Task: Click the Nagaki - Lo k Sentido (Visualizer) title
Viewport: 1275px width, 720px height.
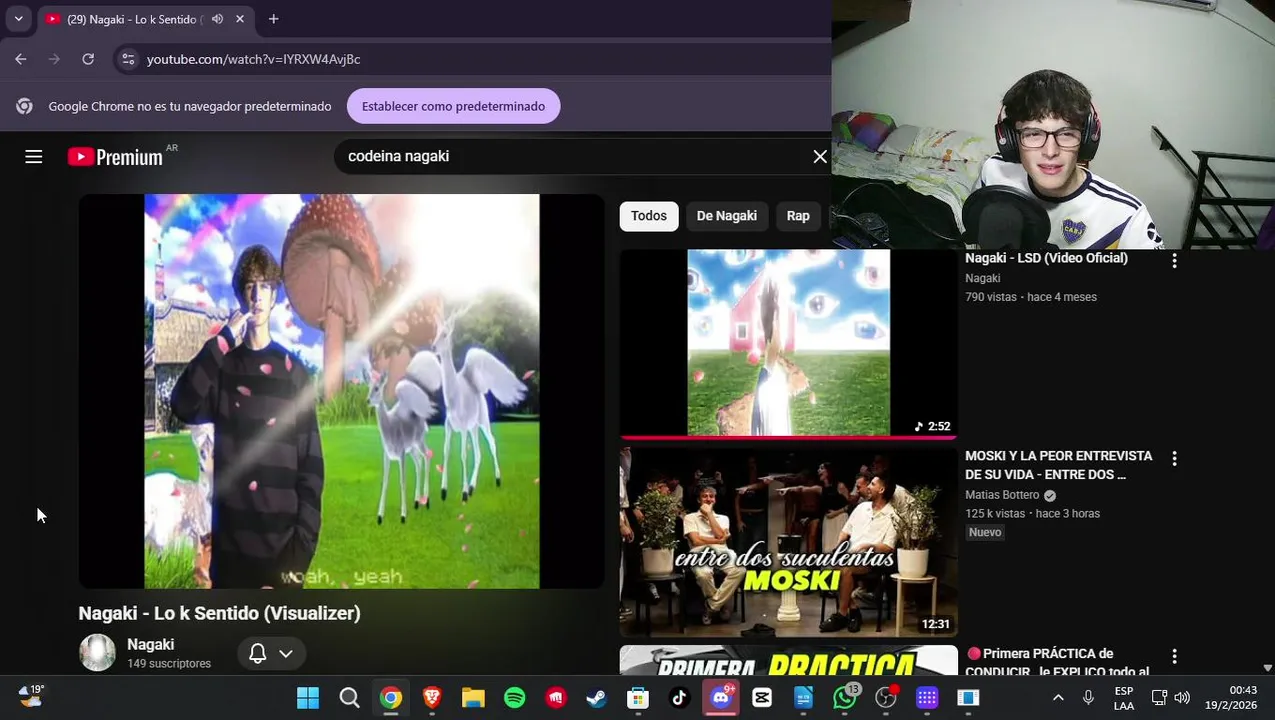Action: click(x=220, y=613)
